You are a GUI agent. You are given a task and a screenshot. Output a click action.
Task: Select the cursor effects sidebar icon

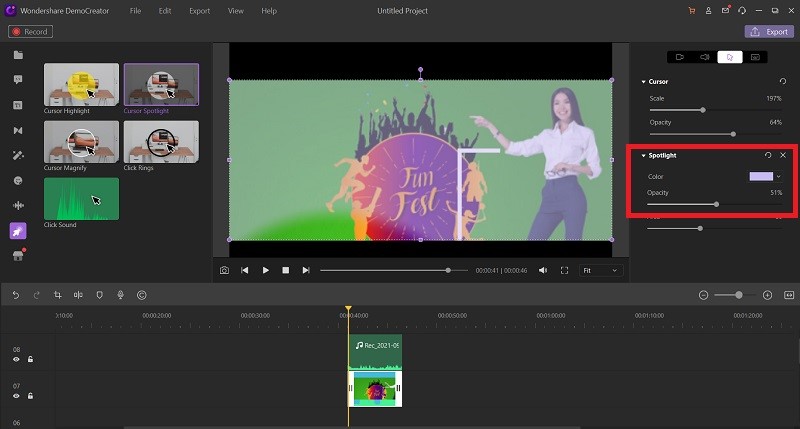[x=18, y=231]
